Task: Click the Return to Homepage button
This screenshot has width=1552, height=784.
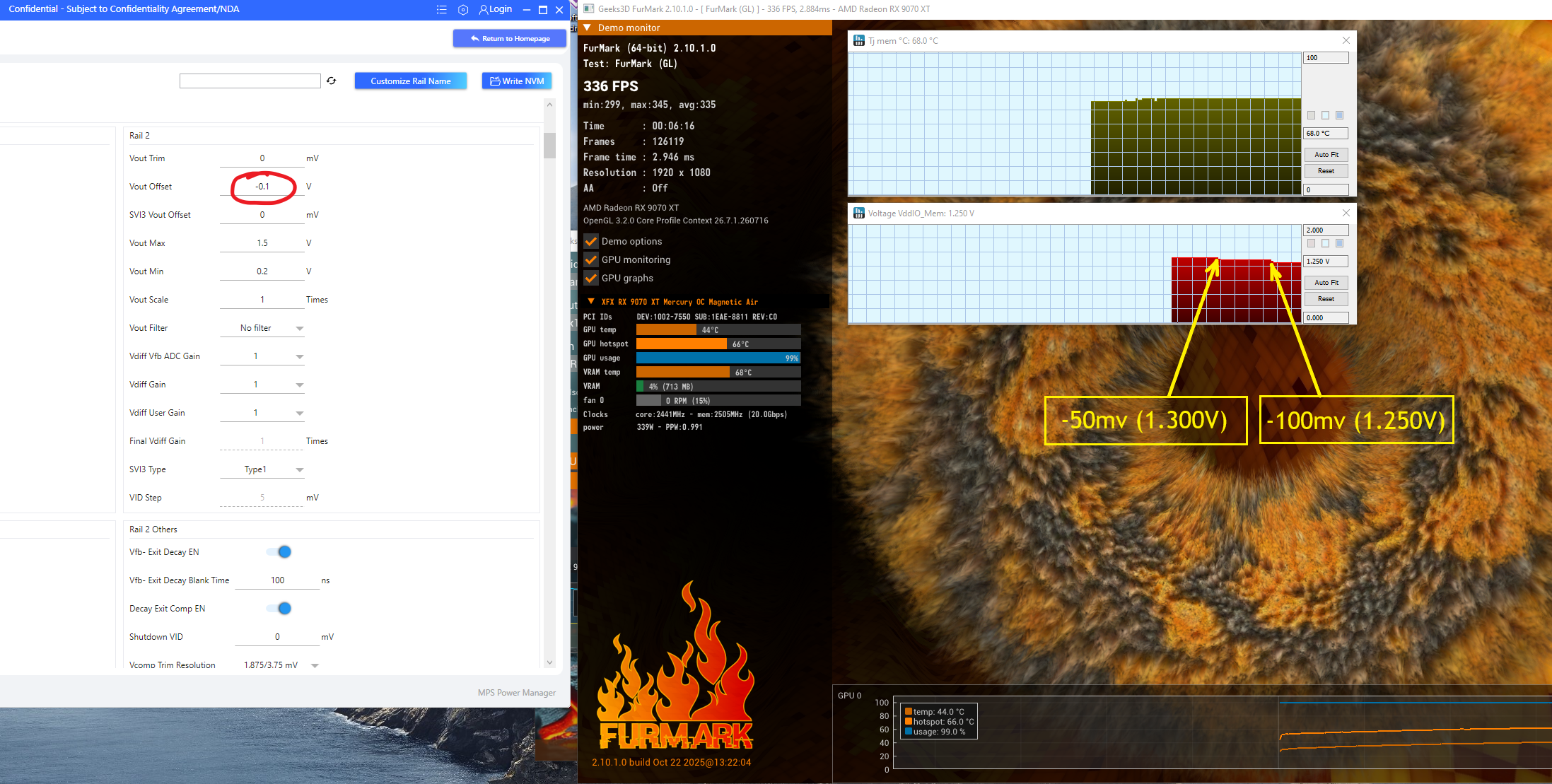Action: click(x=510, y=39)
